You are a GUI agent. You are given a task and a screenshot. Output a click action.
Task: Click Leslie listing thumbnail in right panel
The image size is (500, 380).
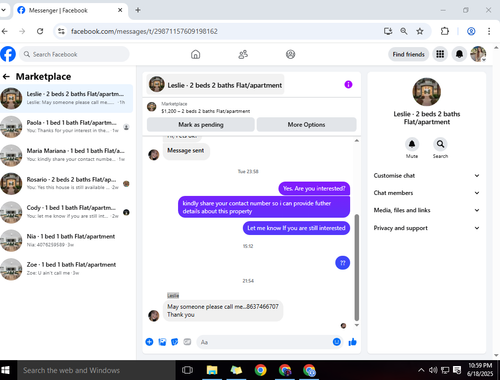tap(427, 92)
